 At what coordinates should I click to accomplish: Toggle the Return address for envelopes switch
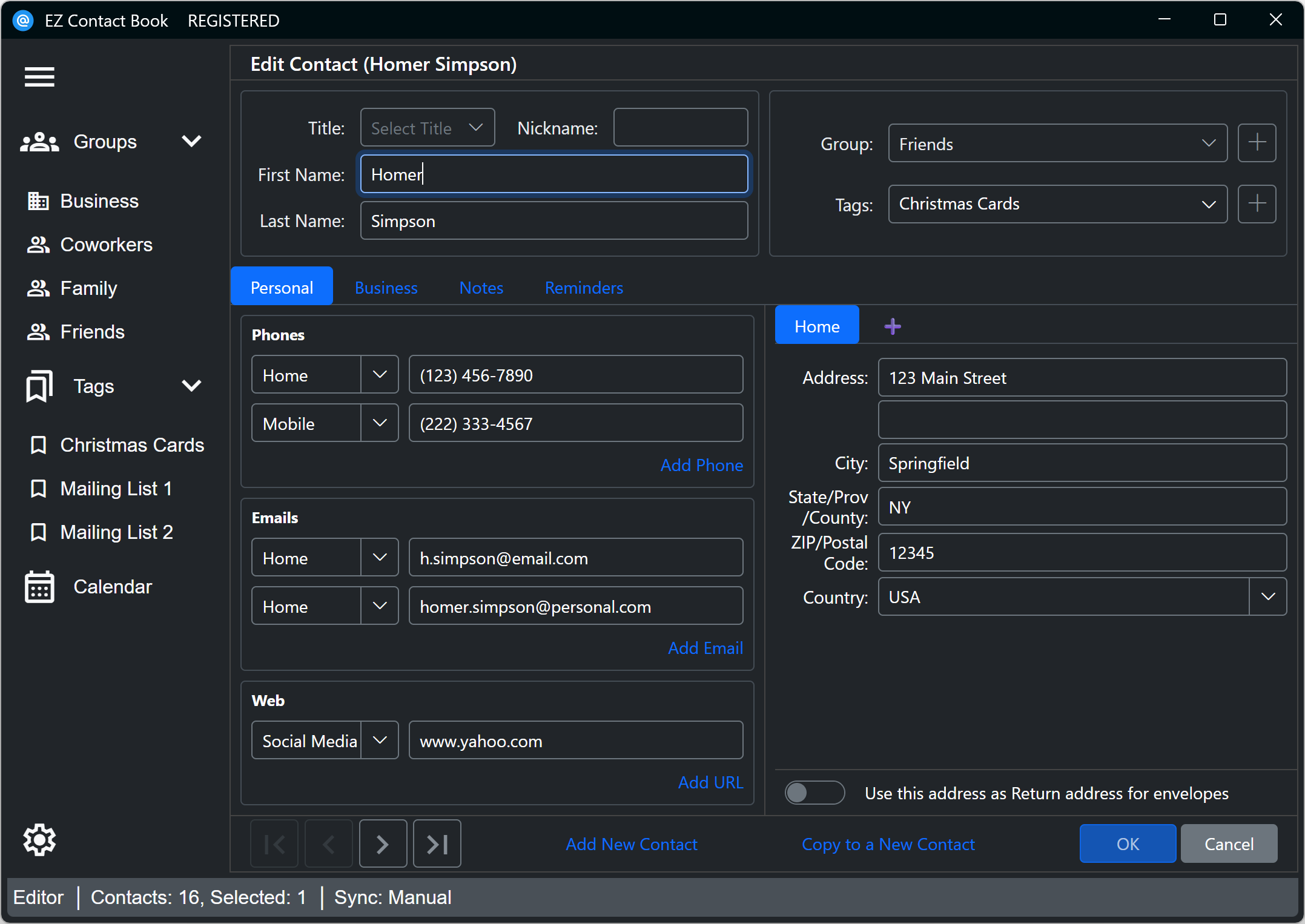[x=814, y=793]
